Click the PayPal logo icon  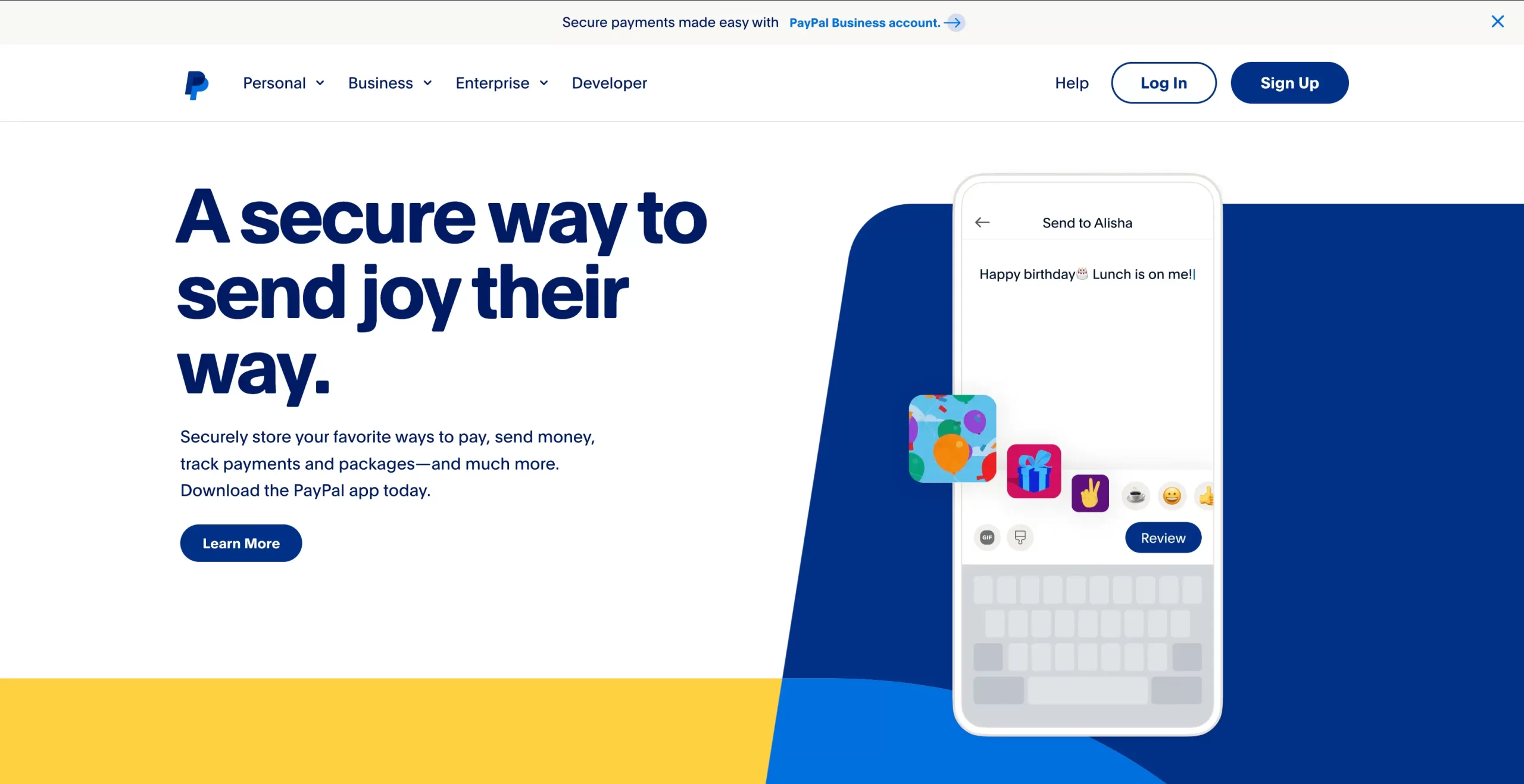pyautogui.click(x=196, y=82)
